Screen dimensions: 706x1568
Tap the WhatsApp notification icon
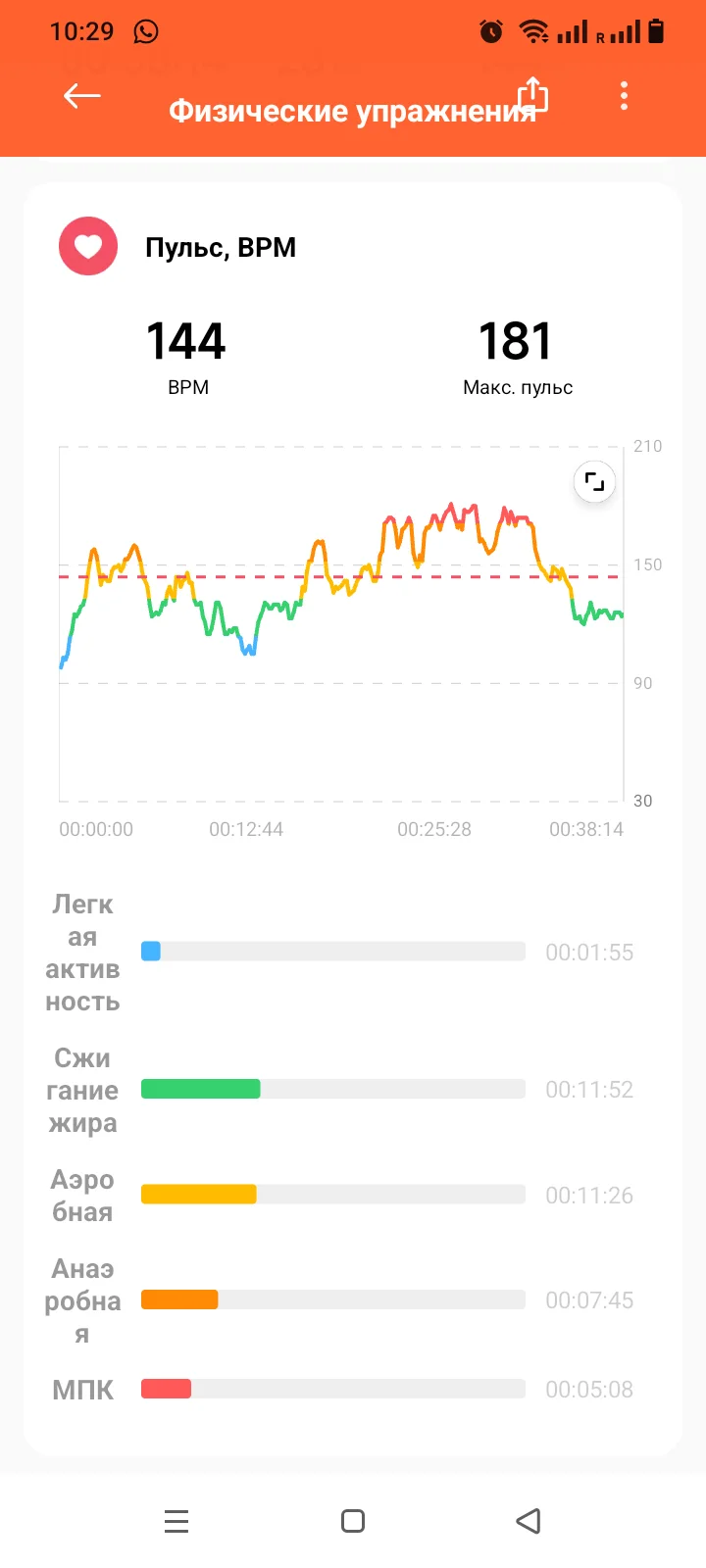[x=146, y=31]
